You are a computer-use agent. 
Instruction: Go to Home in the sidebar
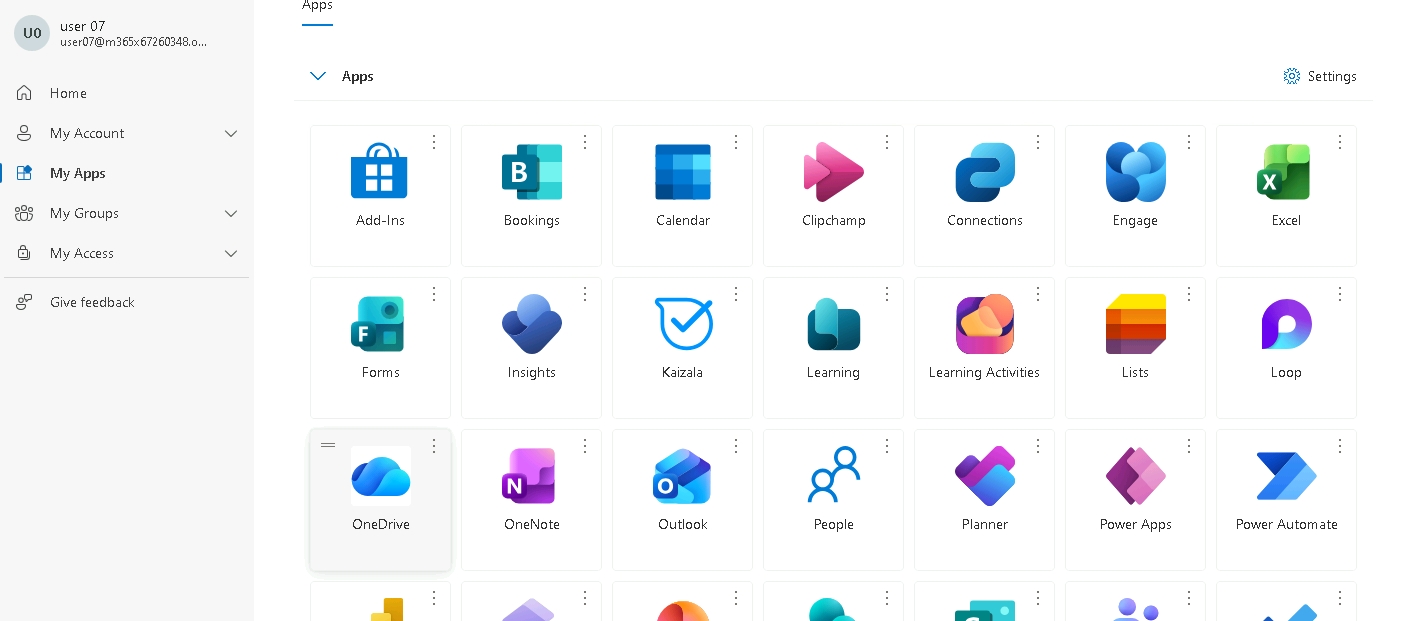pyautogui.click(x=125, y=93)
